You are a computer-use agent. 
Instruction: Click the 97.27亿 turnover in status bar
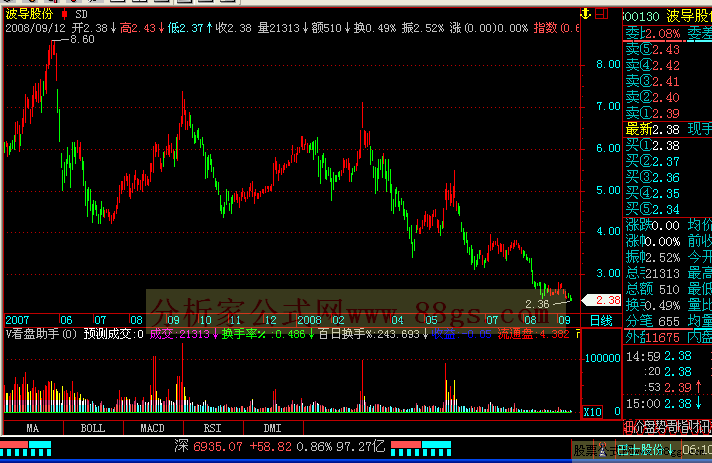coord(361,447)
